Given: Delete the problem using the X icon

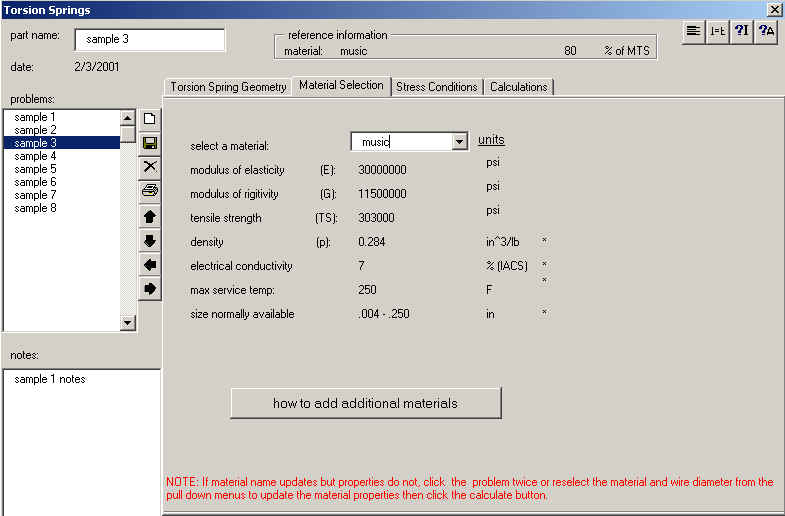Looking at the screenshot, I should point(150,167).
